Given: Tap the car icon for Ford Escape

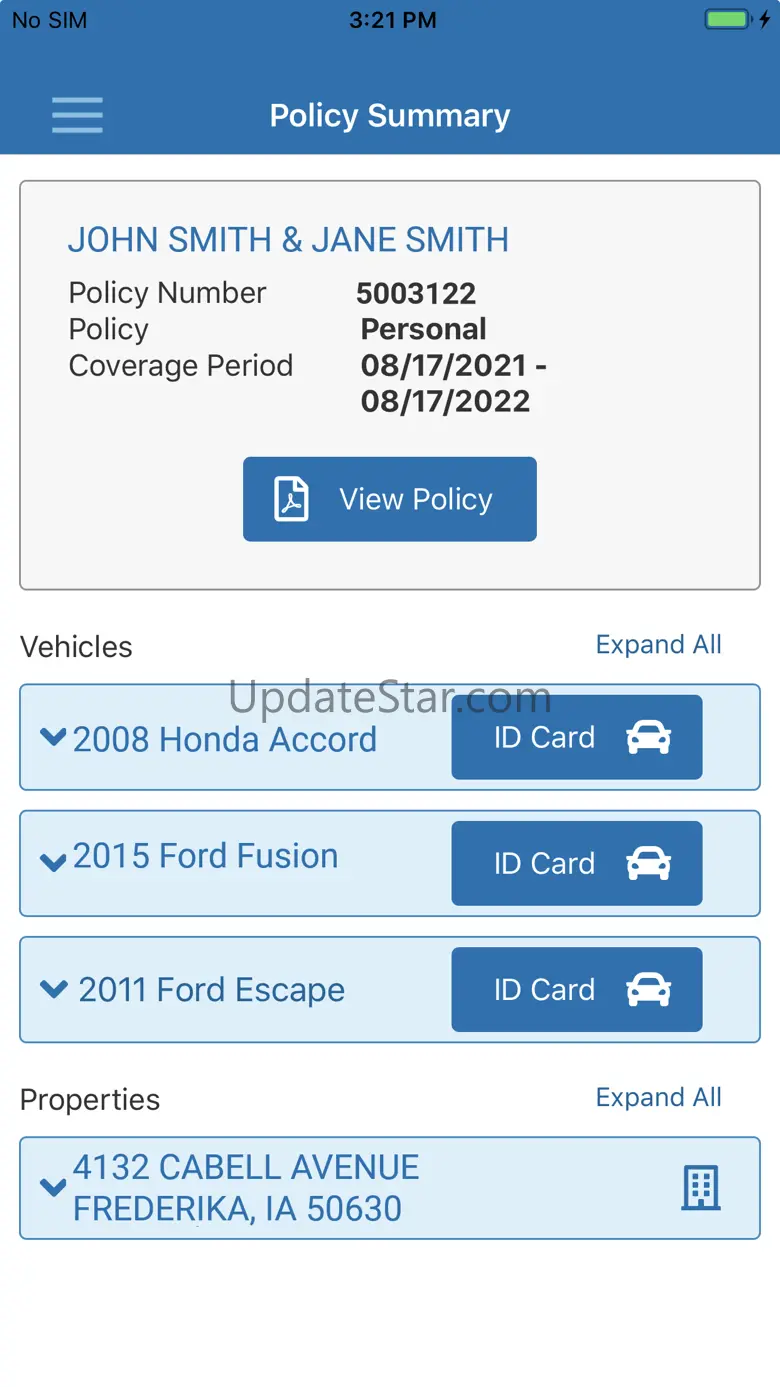Looking at the screenshot, I should tap(648, 990).
